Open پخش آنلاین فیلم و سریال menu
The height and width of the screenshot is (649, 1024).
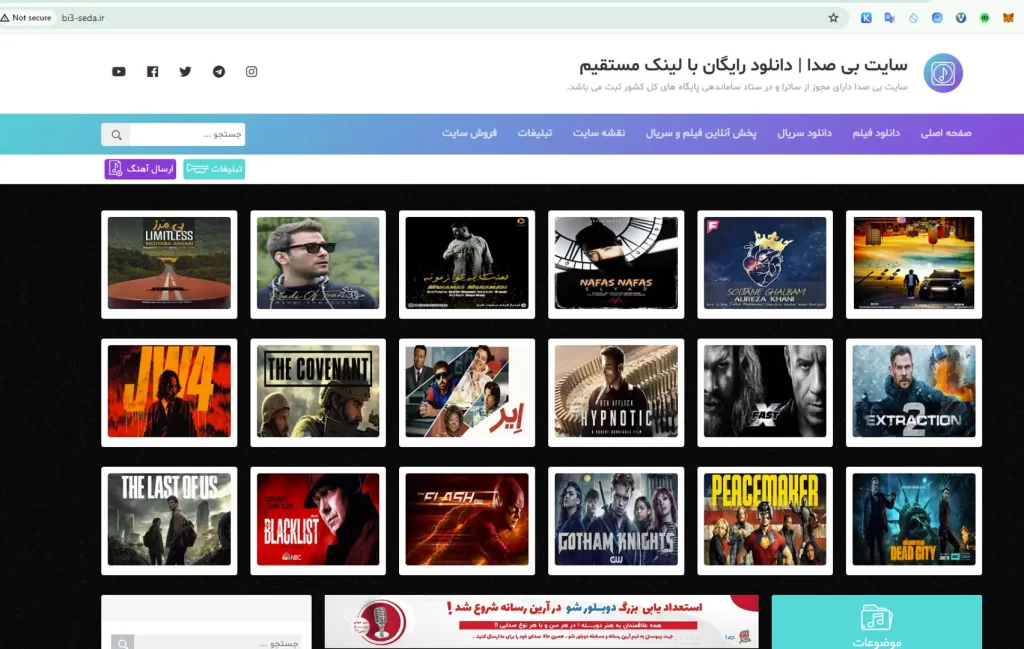coord(701,133)
